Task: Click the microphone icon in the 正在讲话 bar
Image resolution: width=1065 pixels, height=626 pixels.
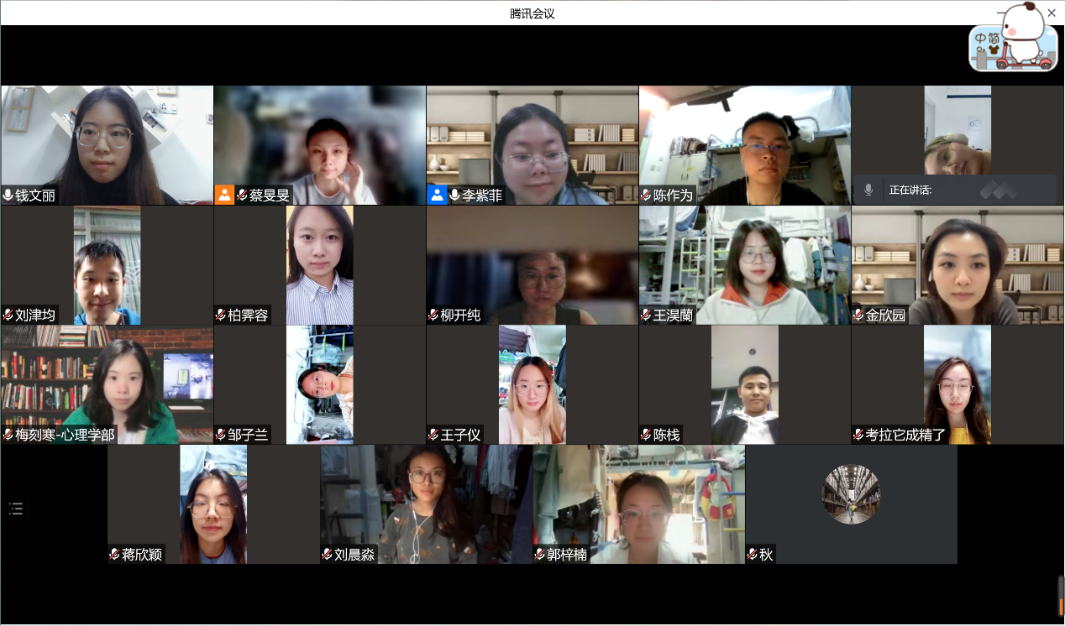Action: pos(868,189)
